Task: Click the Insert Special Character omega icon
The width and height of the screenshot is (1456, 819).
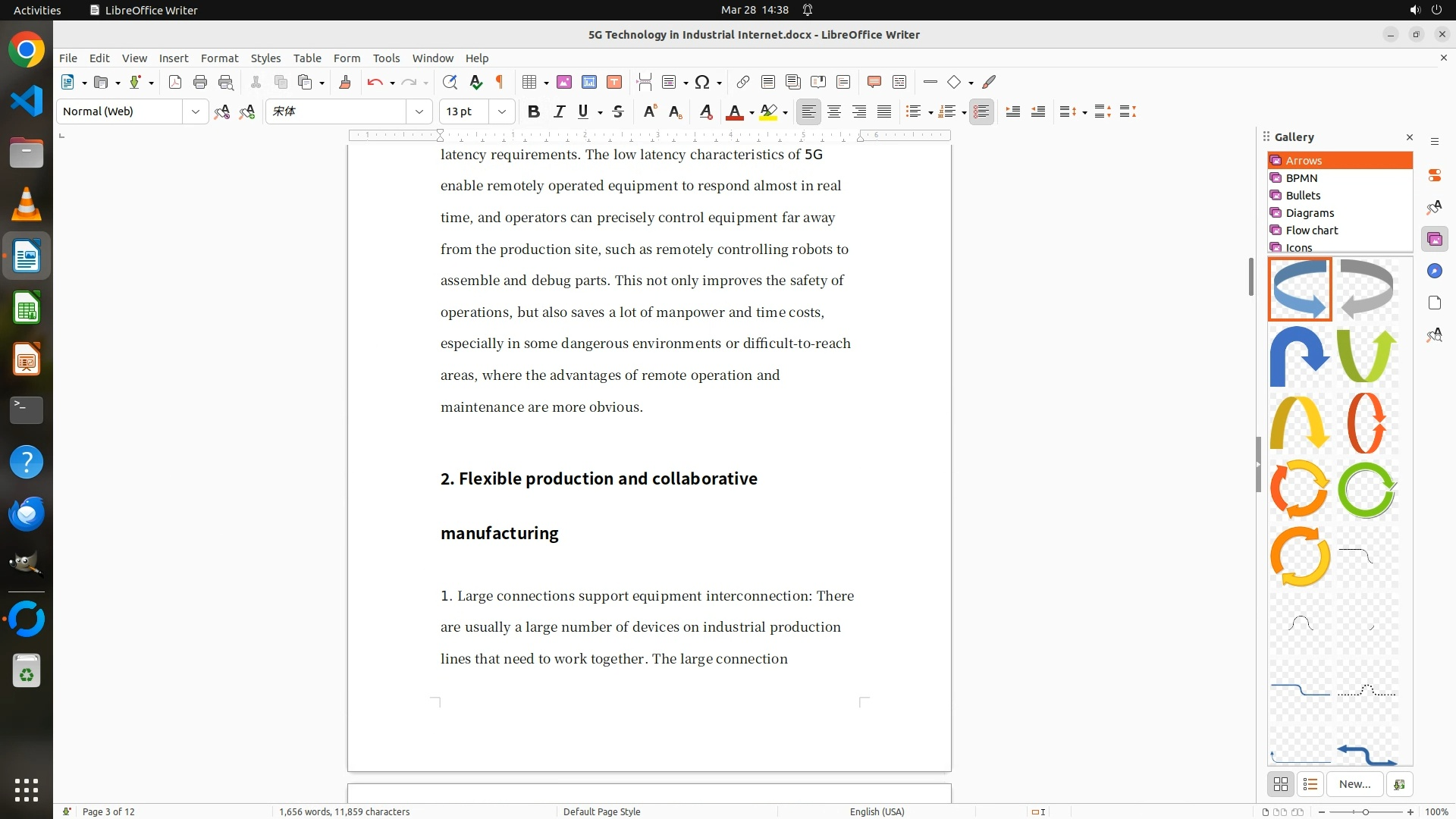Action: pyautogui.click(x=702, y=82)
